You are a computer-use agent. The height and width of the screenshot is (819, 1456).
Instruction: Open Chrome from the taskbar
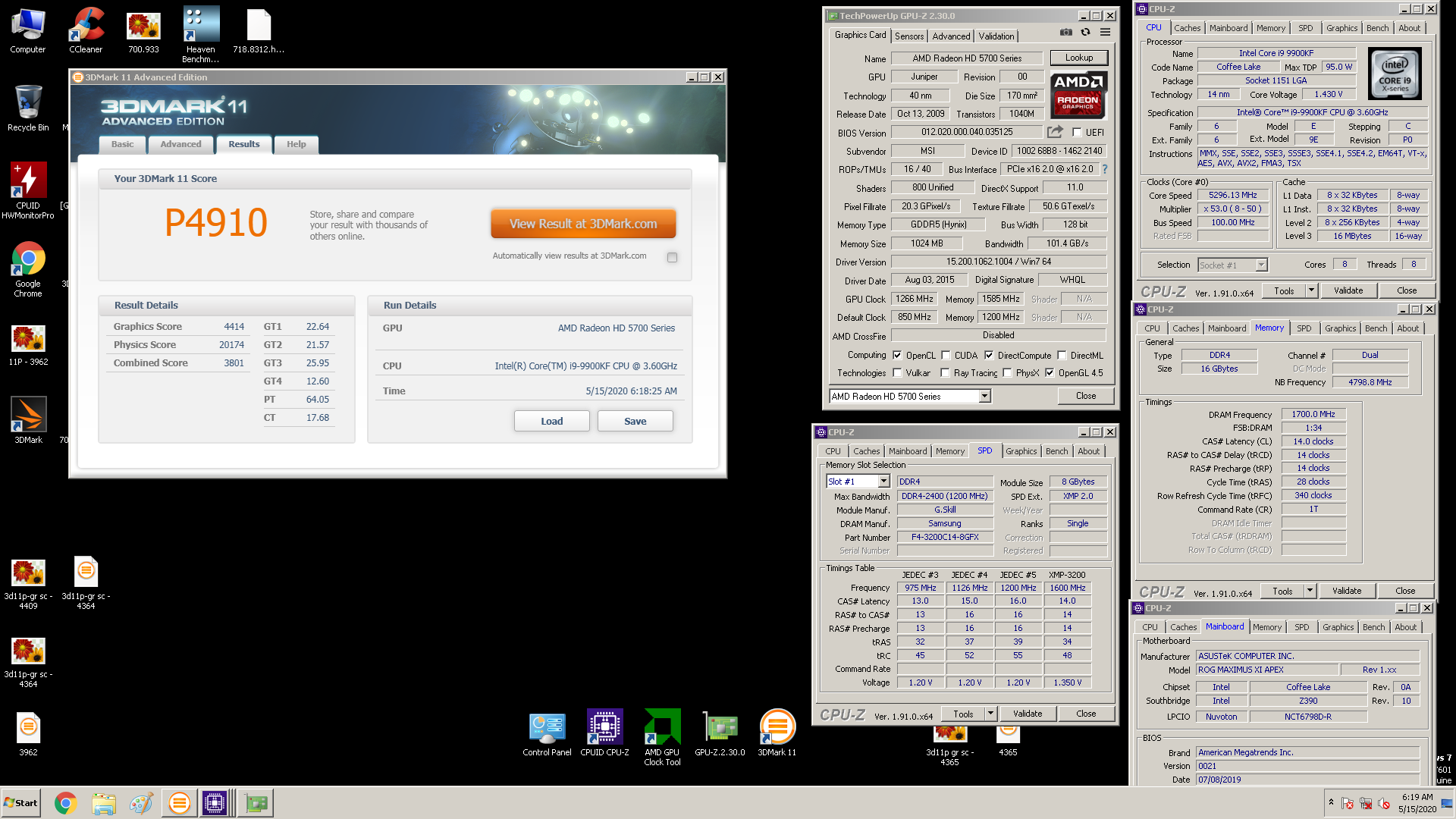coord(65,803)
